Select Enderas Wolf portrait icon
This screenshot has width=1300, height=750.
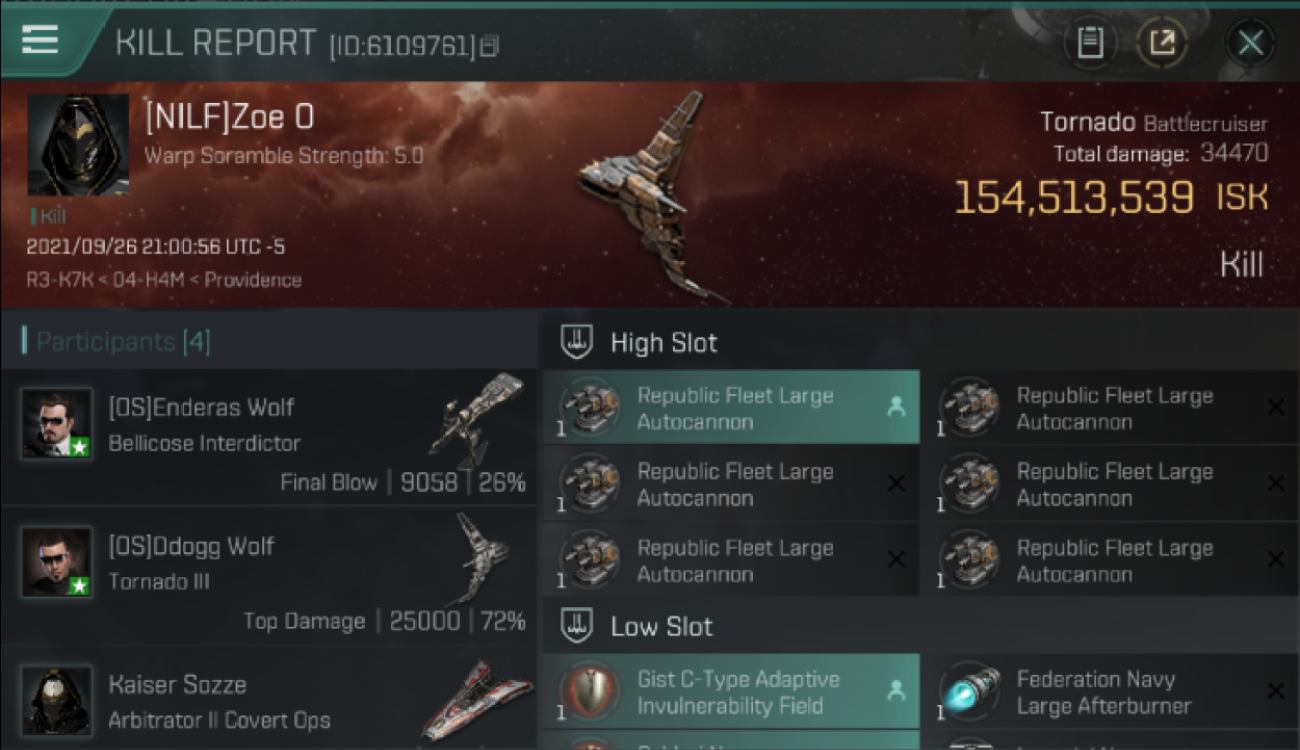point(57,424)
